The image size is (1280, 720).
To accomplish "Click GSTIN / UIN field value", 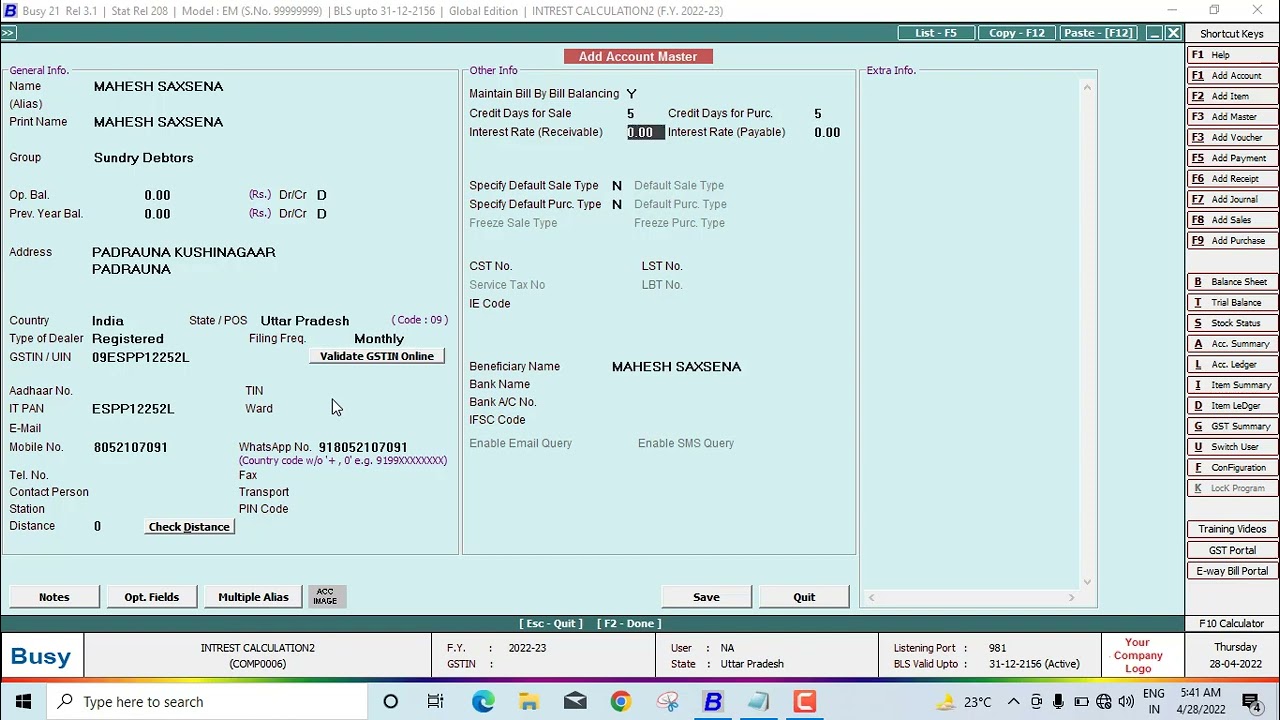I will coord(140,357).
